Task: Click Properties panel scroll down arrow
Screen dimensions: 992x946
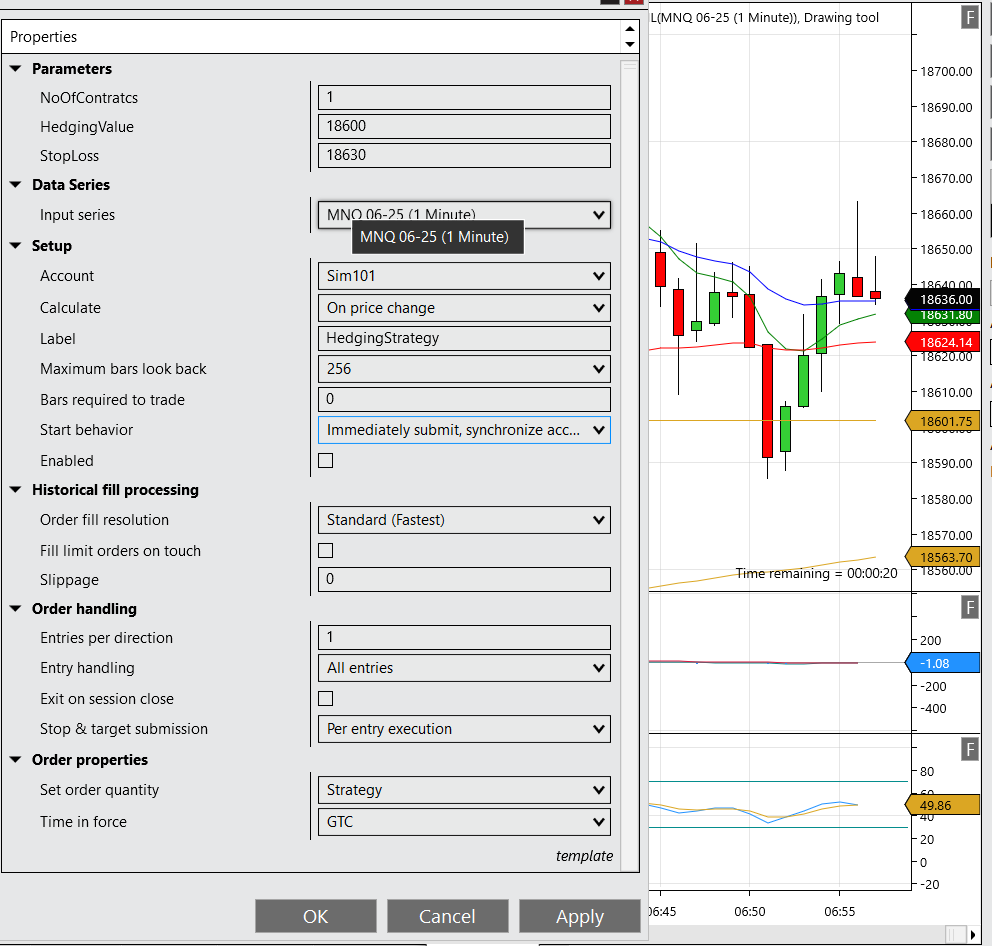Action: pyautogui.click(x=629, y=44)
